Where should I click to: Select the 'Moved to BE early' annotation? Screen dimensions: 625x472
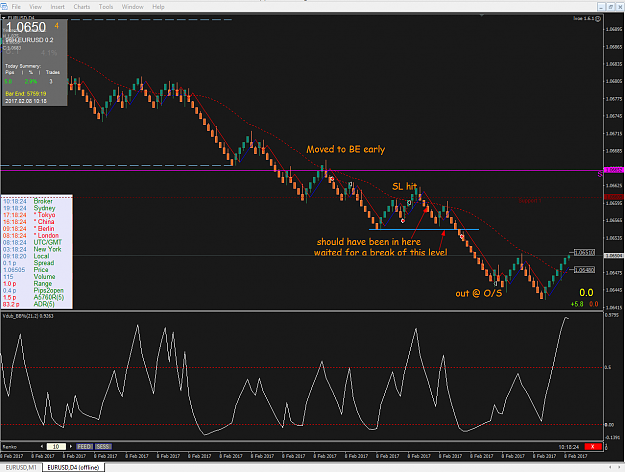tap(346, 149)
